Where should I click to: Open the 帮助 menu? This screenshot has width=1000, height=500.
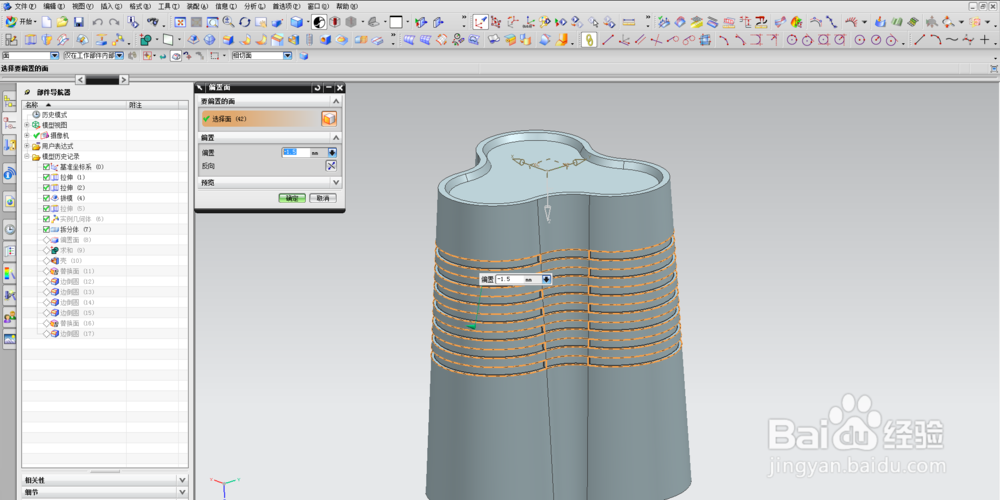tap(346, 6)
